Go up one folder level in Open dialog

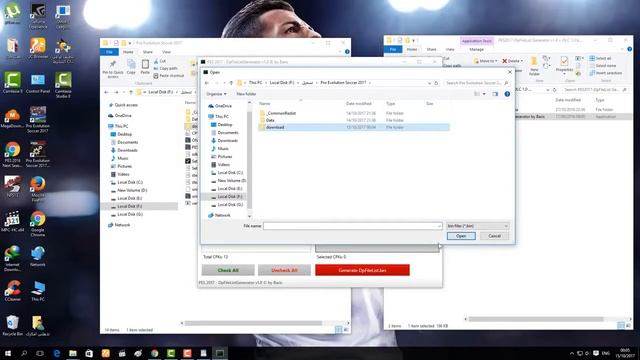point(231,83)
